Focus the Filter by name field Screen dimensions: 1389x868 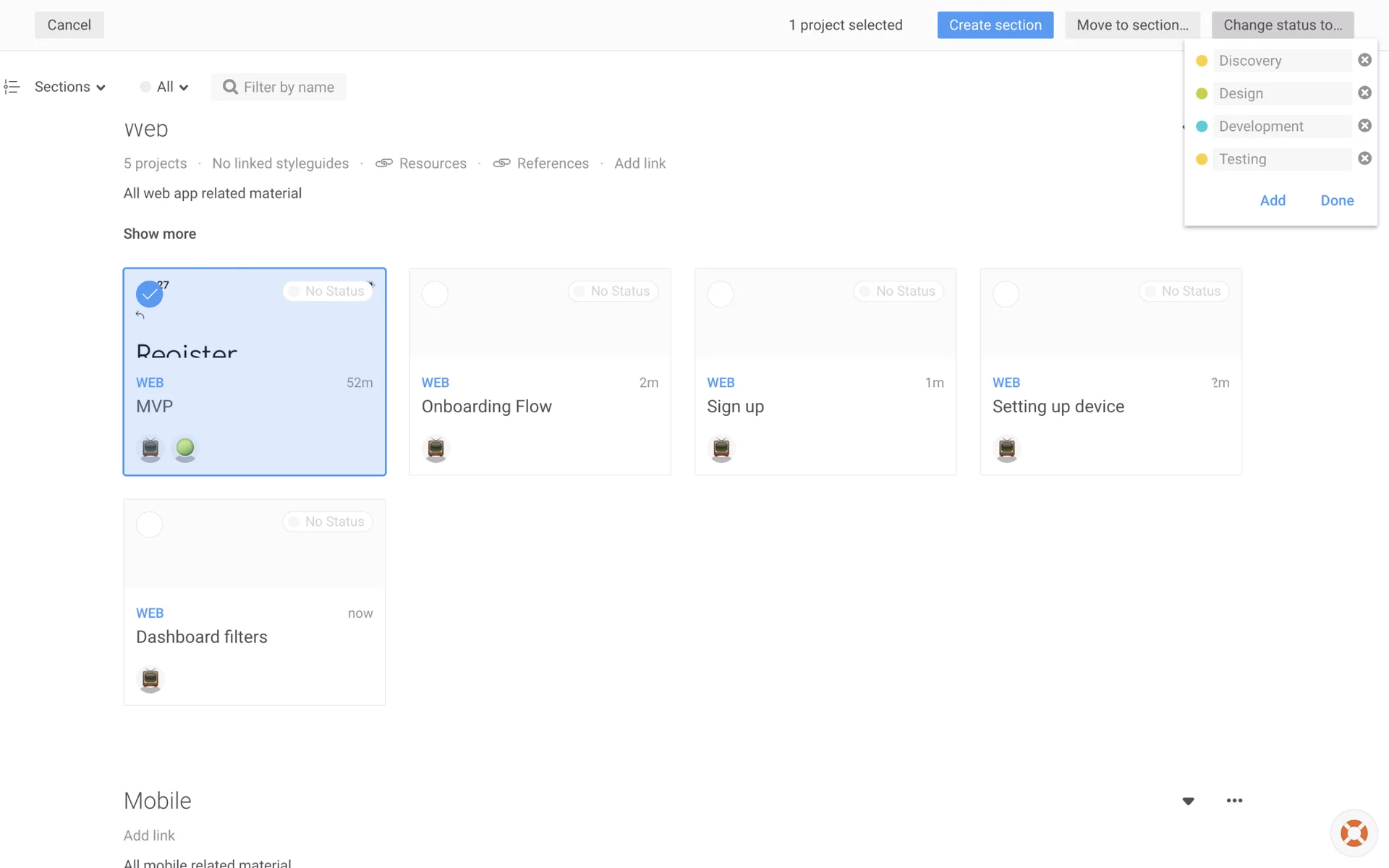click(x=288, y=88)
